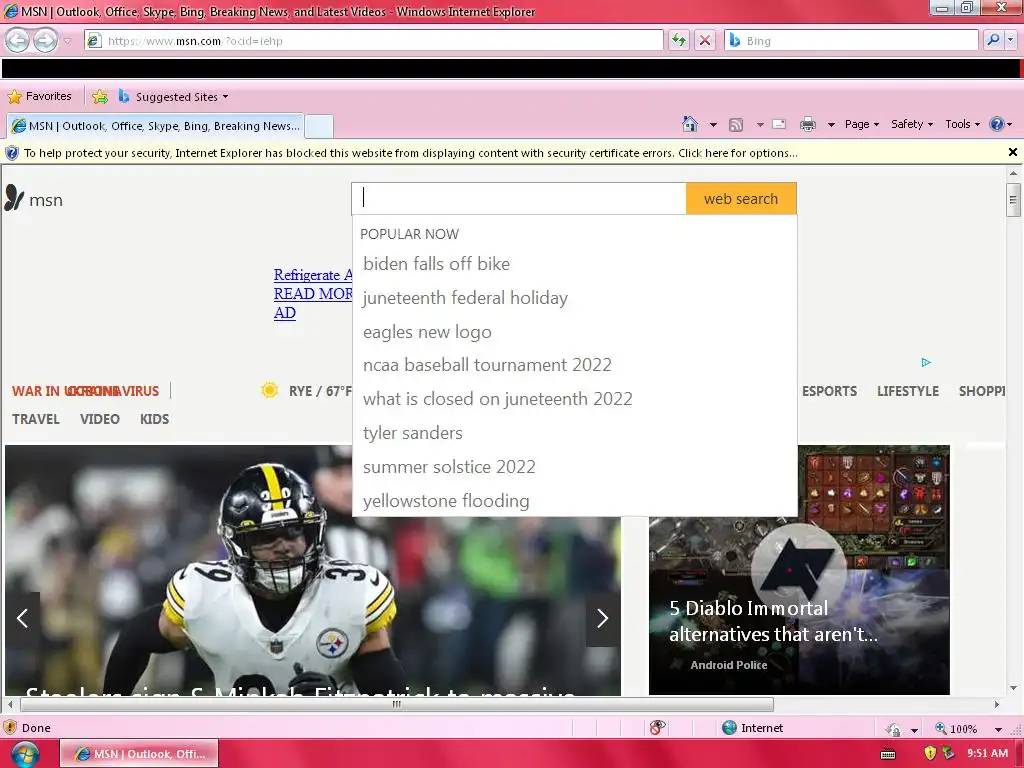This screenshot has height=768, width=1024.
Task: Expand the Print dropdown arrow
Action: (831, 125)
